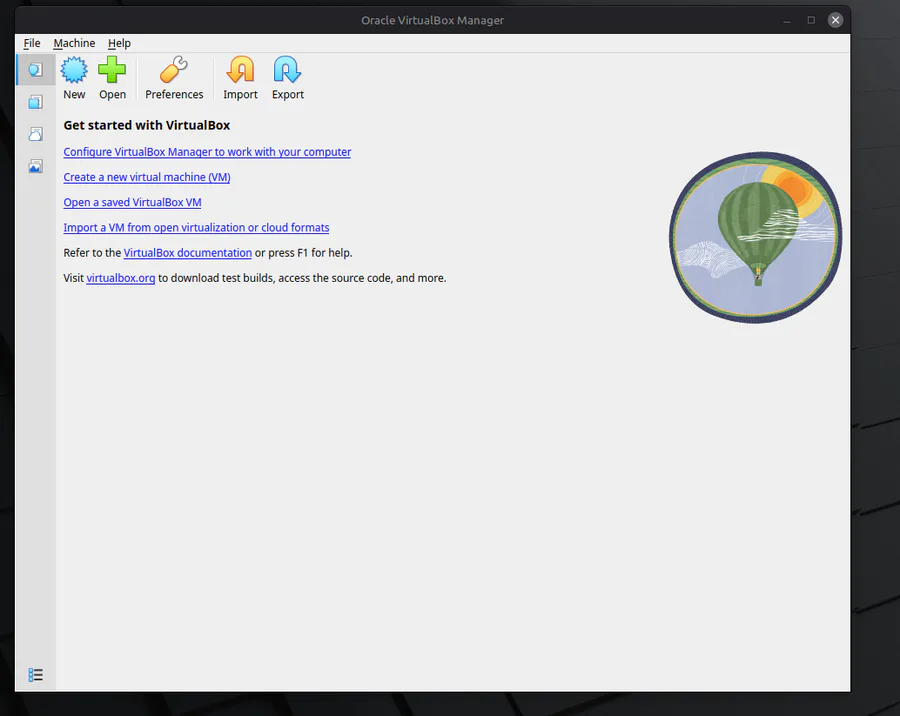The height and width of the screenshot is (716, 900).
Task: Open Preferences via the wrench icon
Action: coord(173,70)
